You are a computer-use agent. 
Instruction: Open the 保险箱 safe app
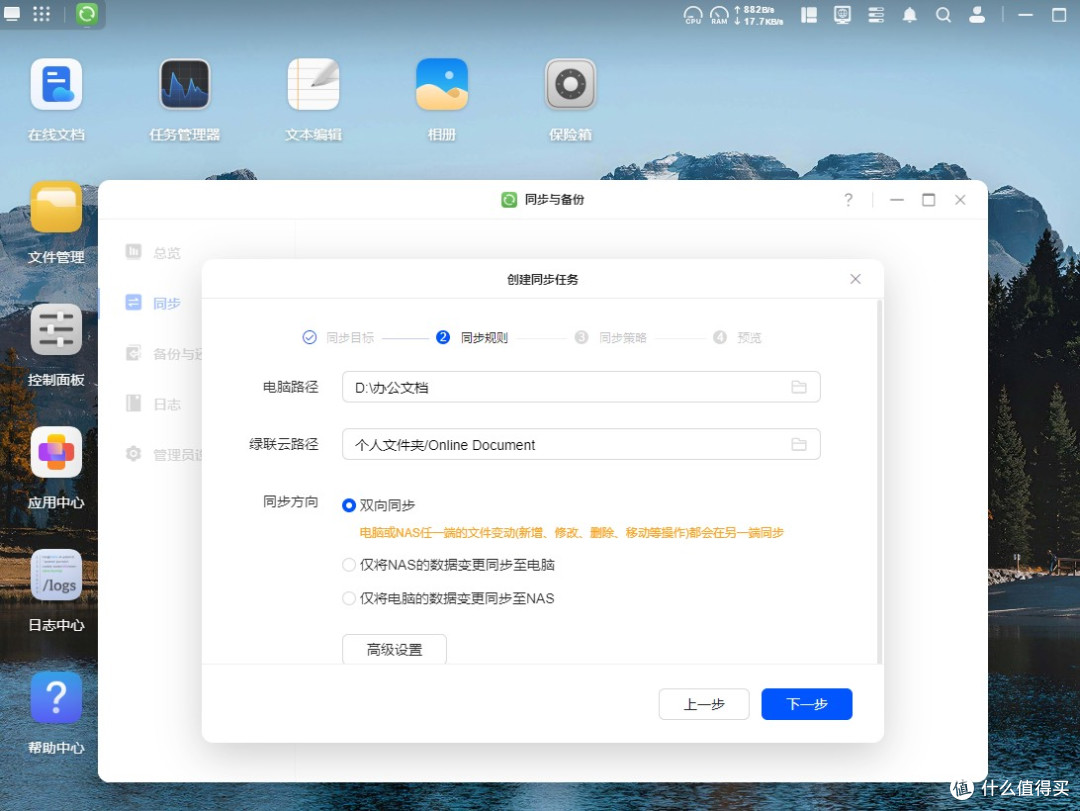(570, 85)
